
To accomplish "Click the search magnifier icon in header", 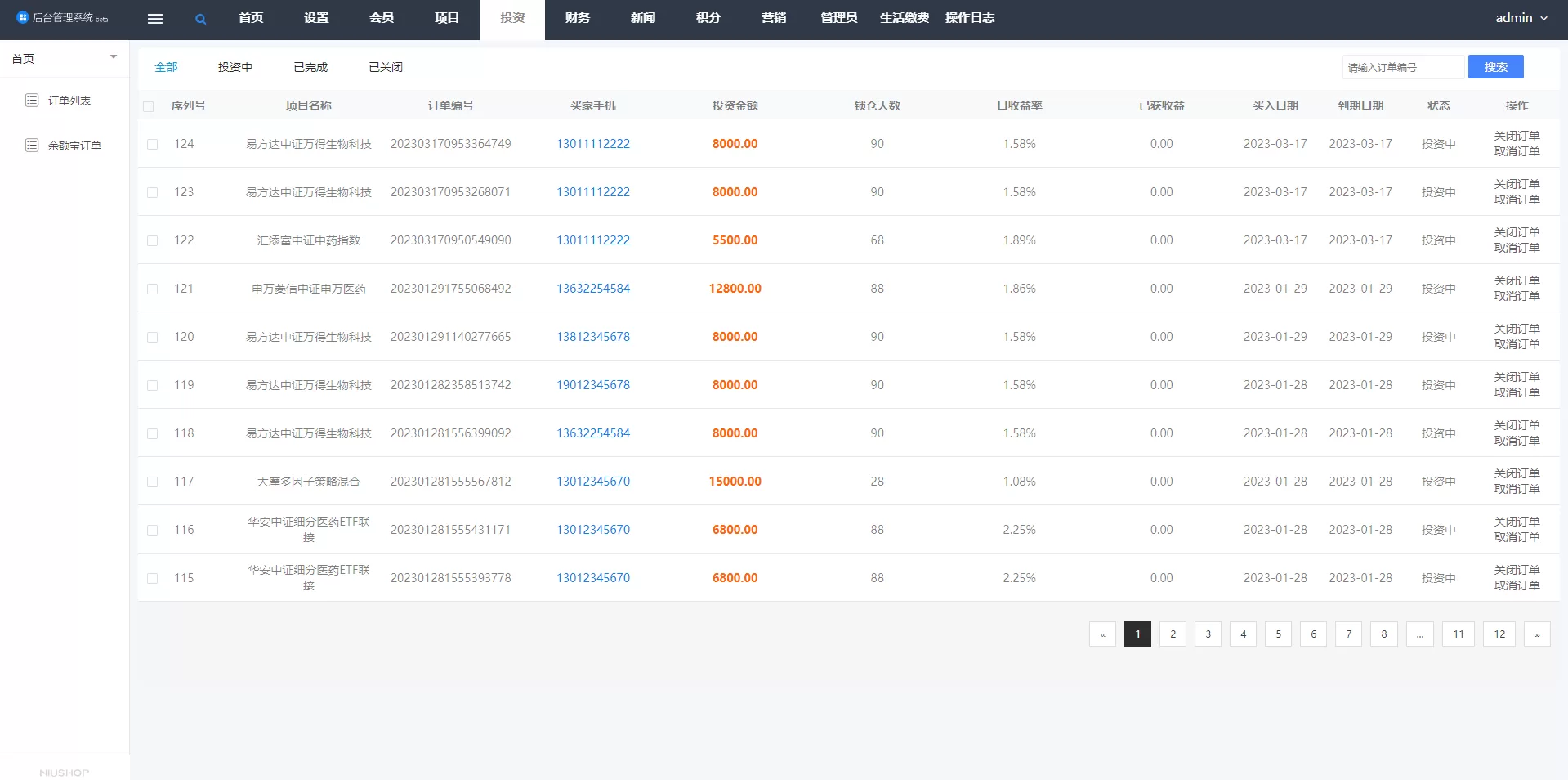I will [x=200, y=19].
